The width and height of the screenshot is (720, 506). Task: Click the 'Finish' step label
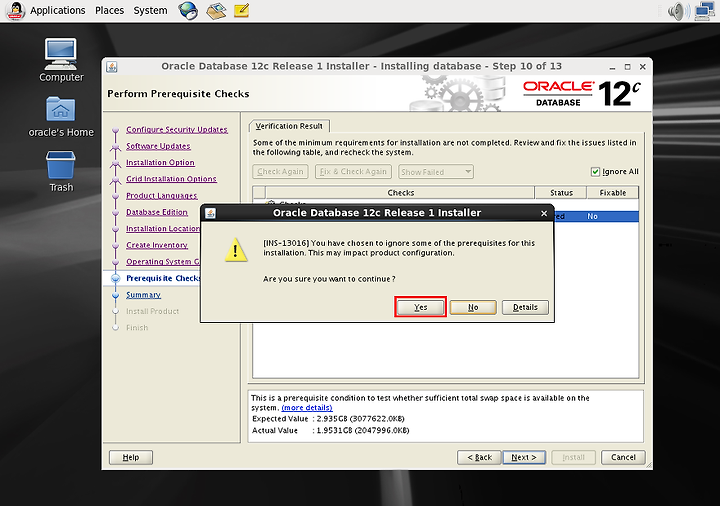click(x=137, y=328)
